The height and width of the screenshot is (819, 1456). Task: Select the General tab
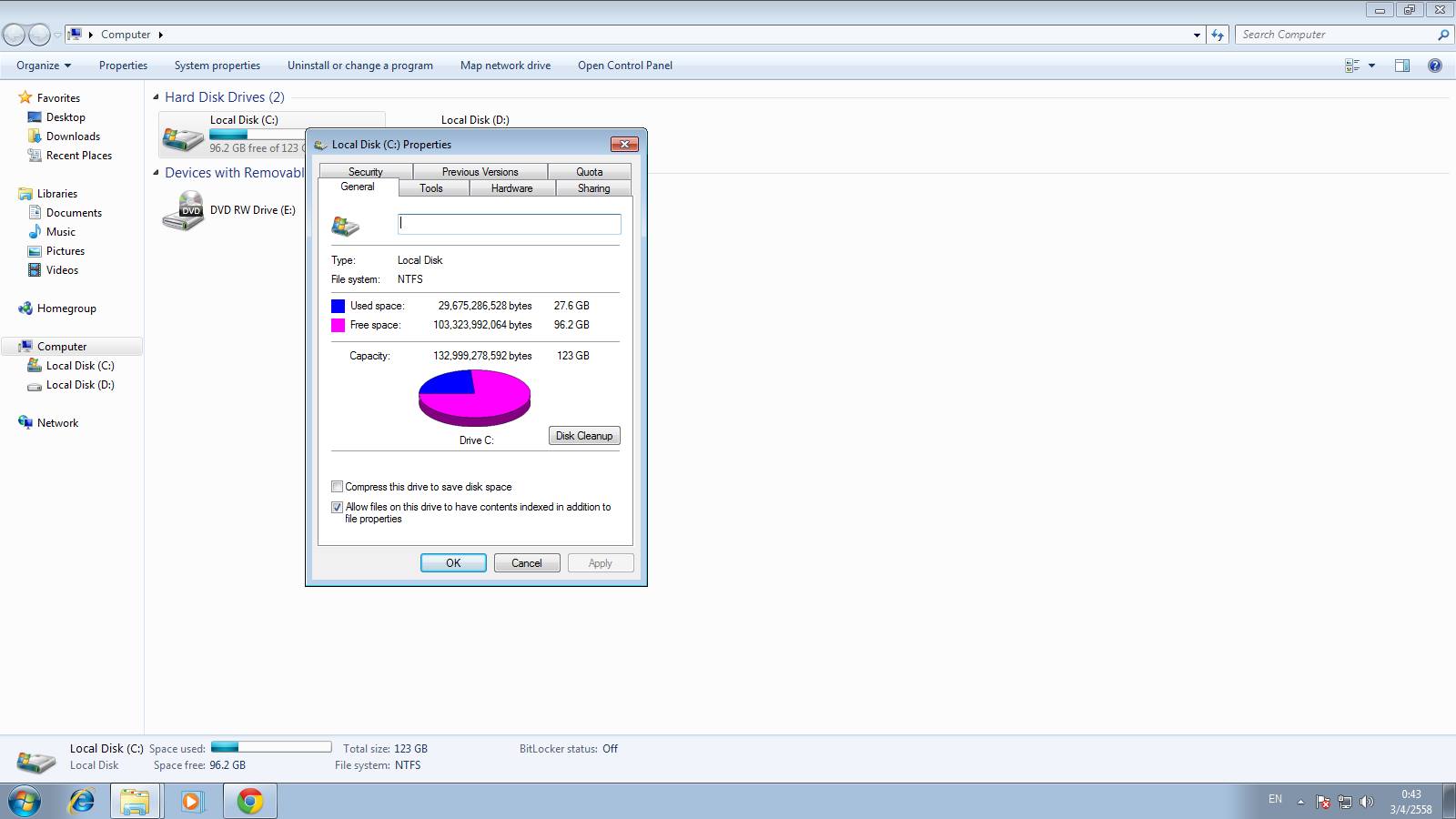point(358,187)
